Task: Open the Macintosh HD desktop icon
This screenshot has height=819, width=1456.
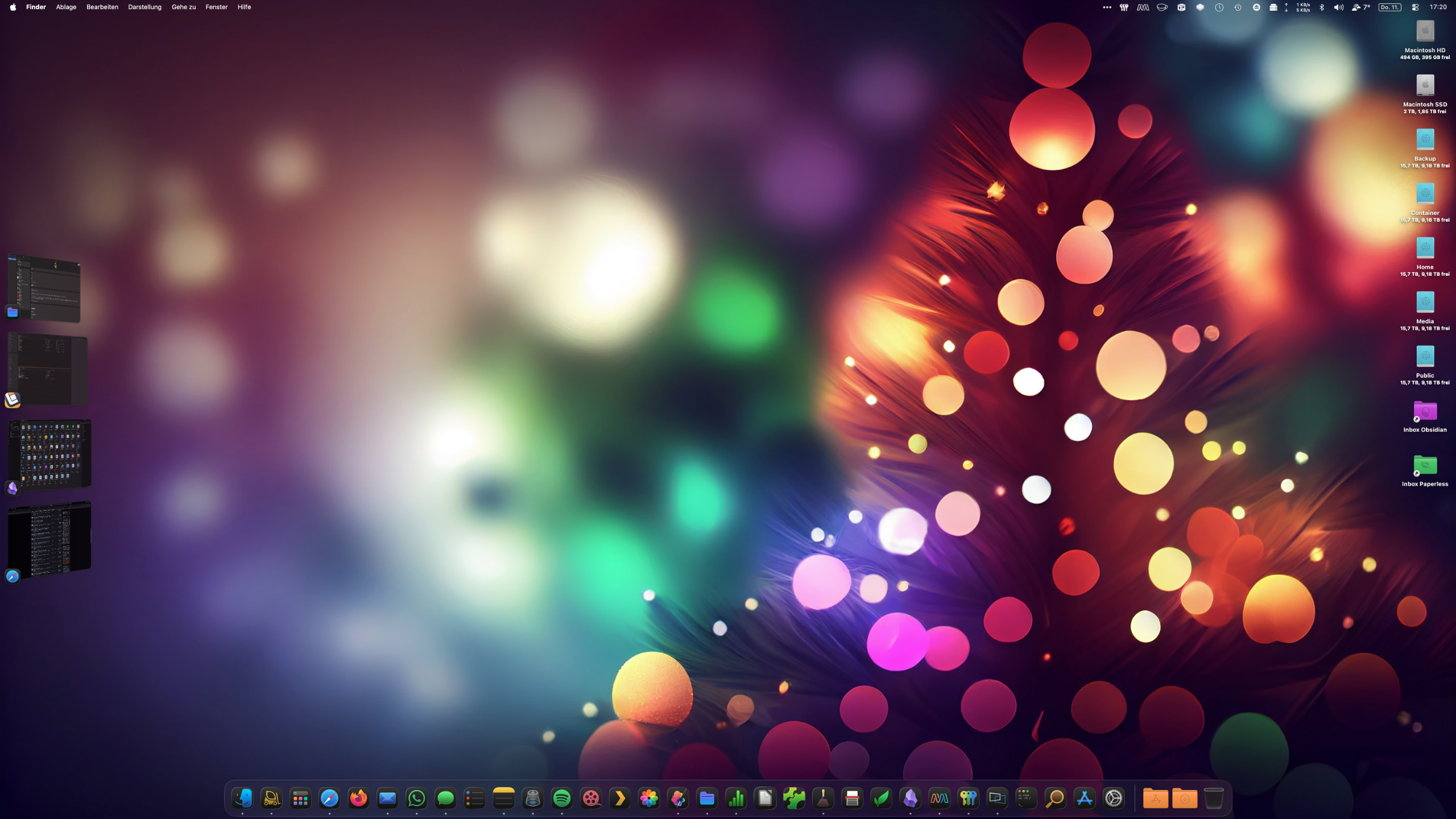Action: pyautogui.click(x=1425, y=31)
